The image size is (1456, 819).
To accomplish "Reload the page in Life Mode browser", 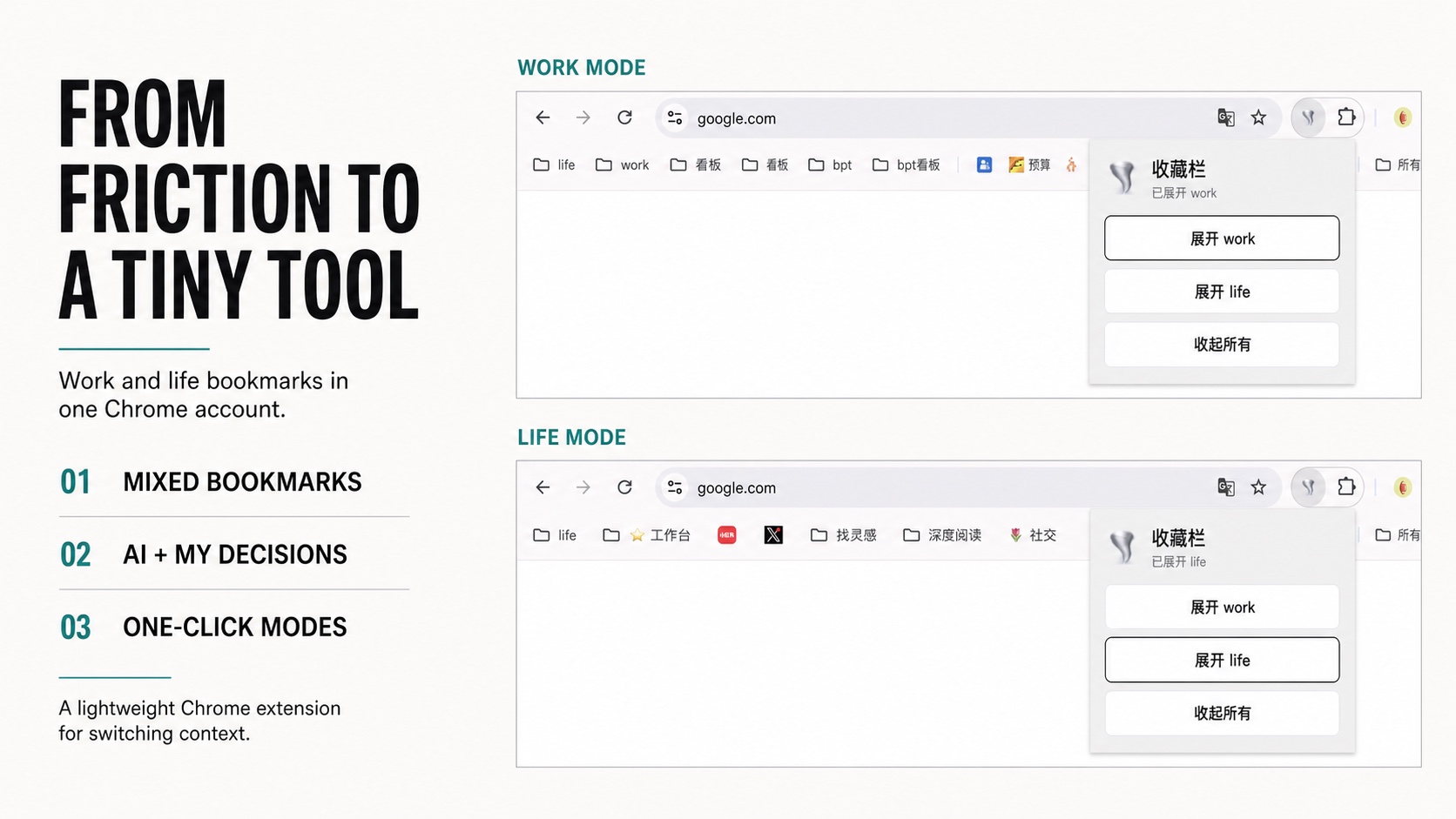I will point(624,487).
